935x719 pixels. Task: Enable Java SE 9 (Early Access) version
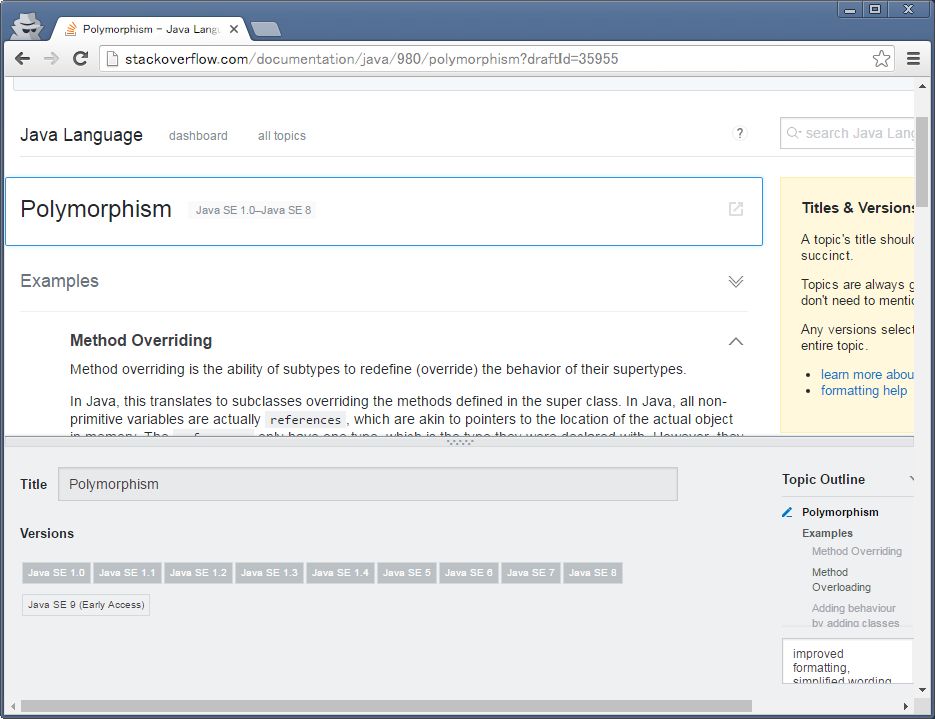coord(86,605)
